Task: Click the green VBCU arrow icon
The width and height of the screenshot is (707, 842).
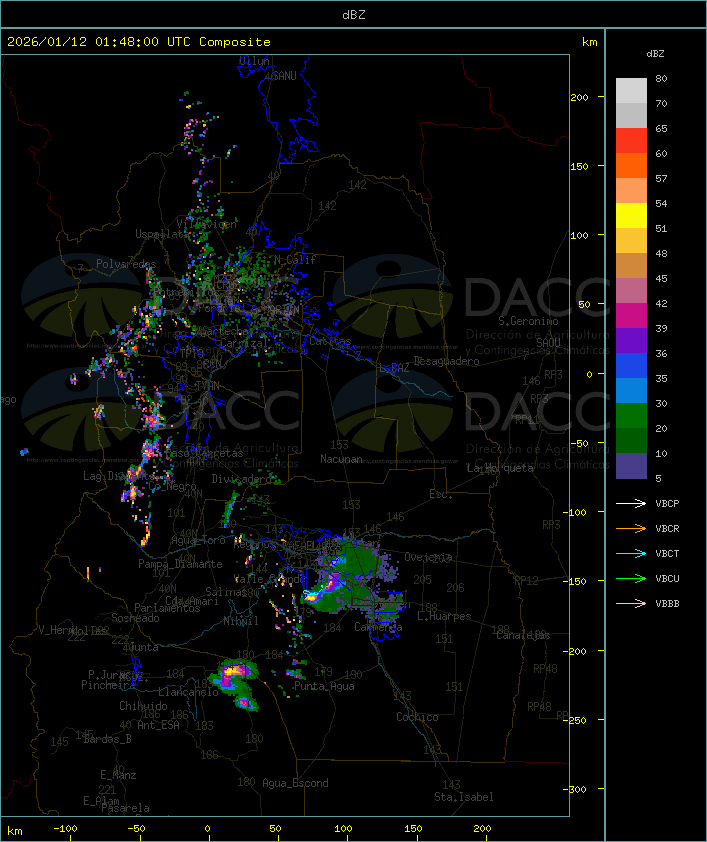Action: pyautogui.click(x=631, y=578)
